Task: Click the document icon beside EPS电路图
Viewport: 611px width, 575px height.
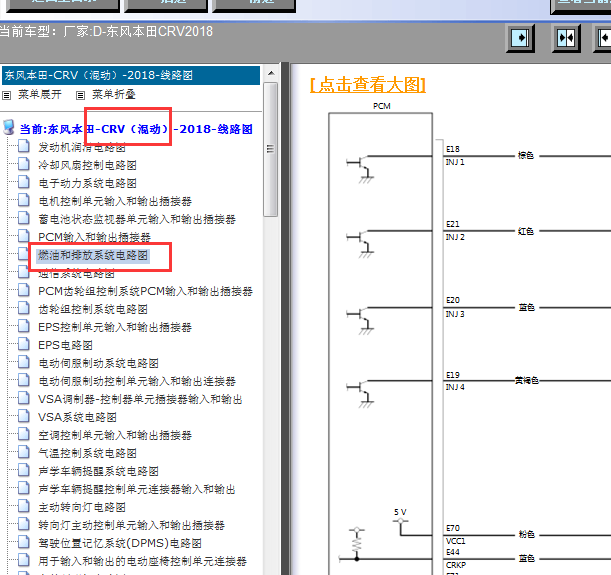Action: click(x=24, y=344)
